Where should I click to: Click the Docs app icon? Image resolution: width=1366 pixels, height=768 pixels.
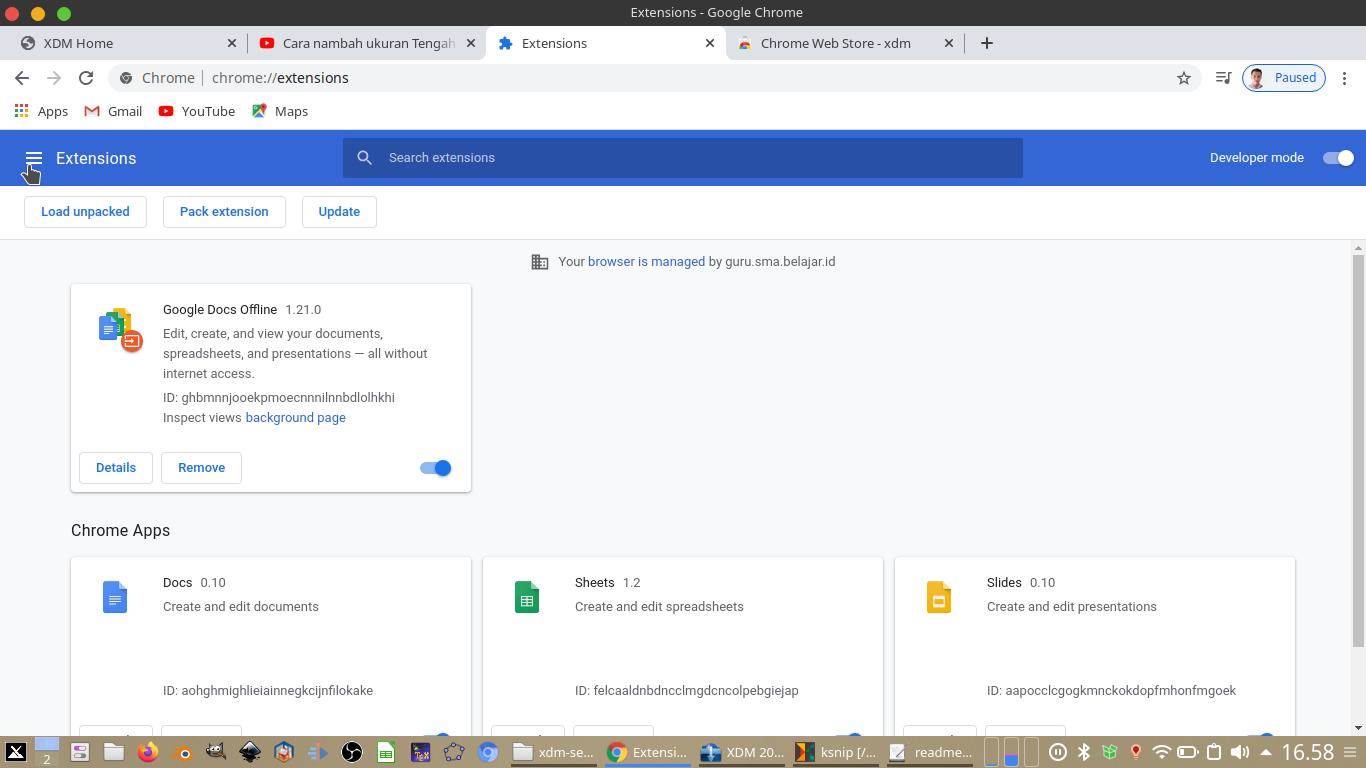pyautogui.click(x=115, y=597)
